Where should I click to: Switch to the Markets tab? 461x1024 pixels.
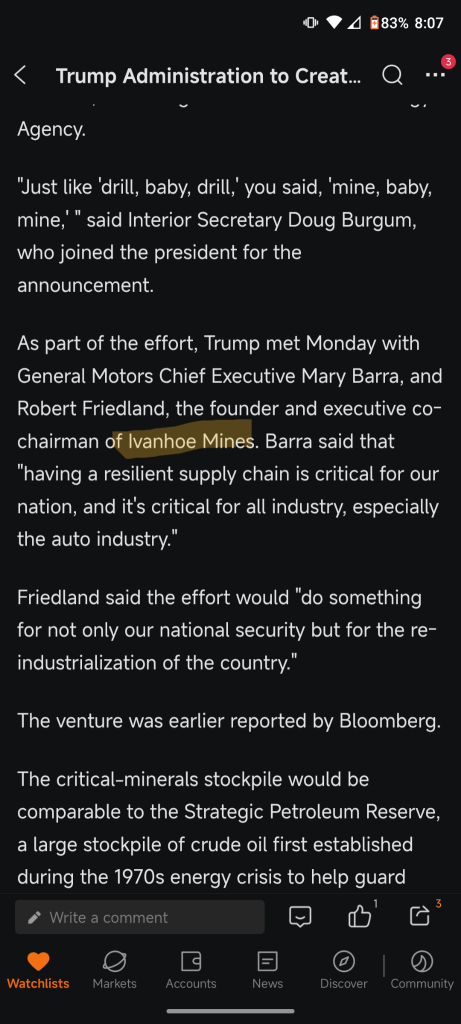pos(114,970)
